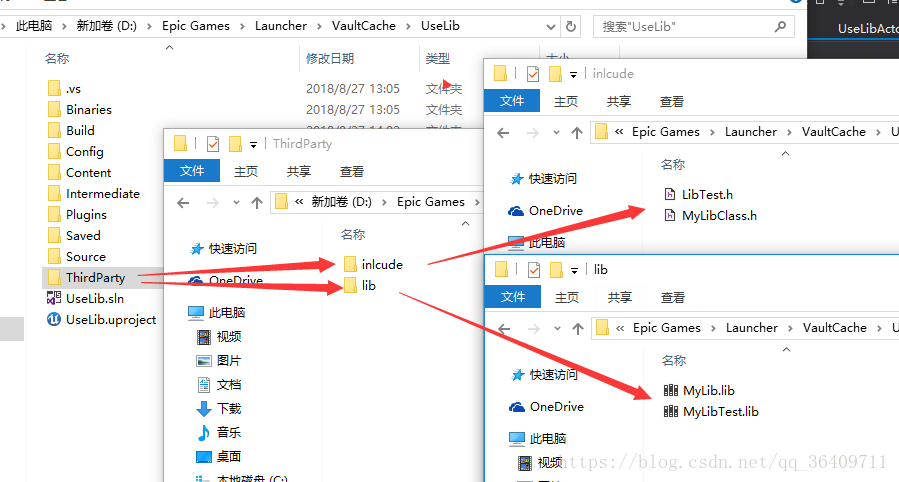
Task: Open quick access toolbar dropdown in inlcude window
Action: point(573,75)
